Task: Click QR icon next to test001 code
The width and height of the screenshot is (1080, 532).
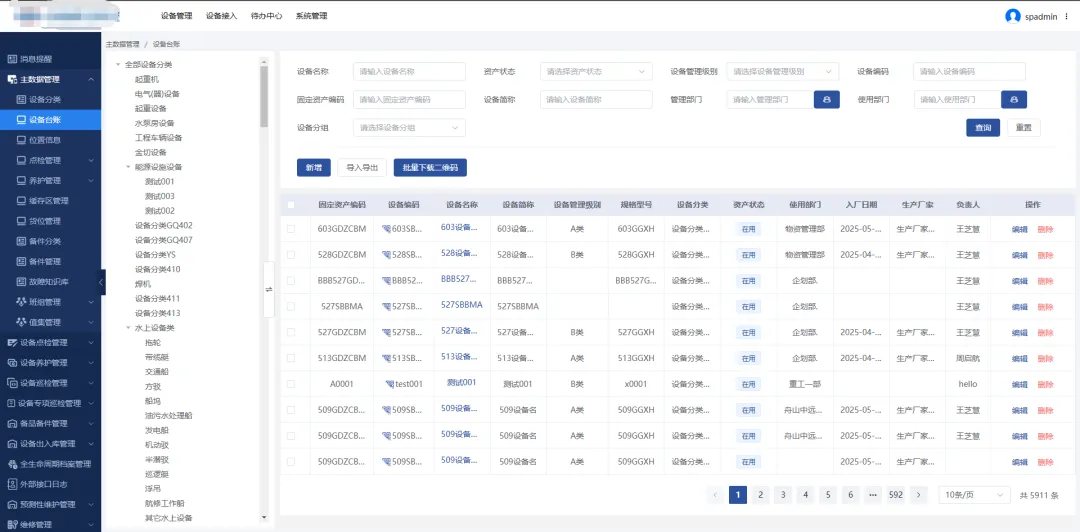Action: [x=390, y=385]
